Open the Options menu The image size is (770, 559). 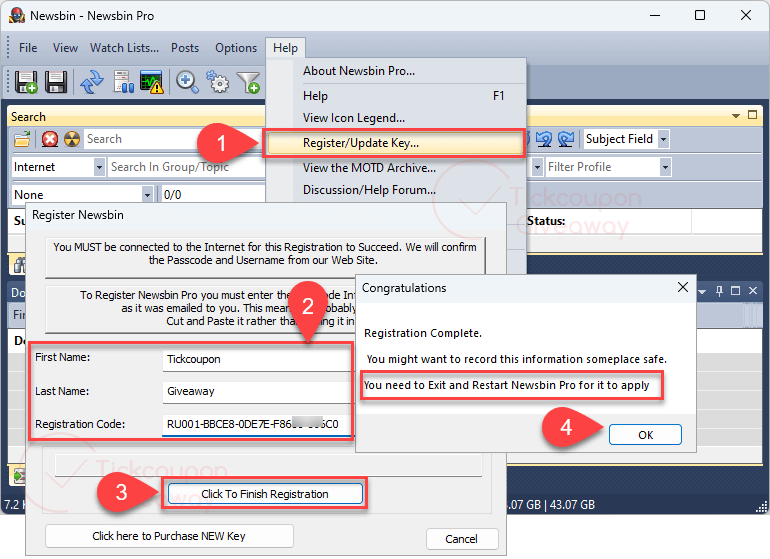(x=236, y=48)
